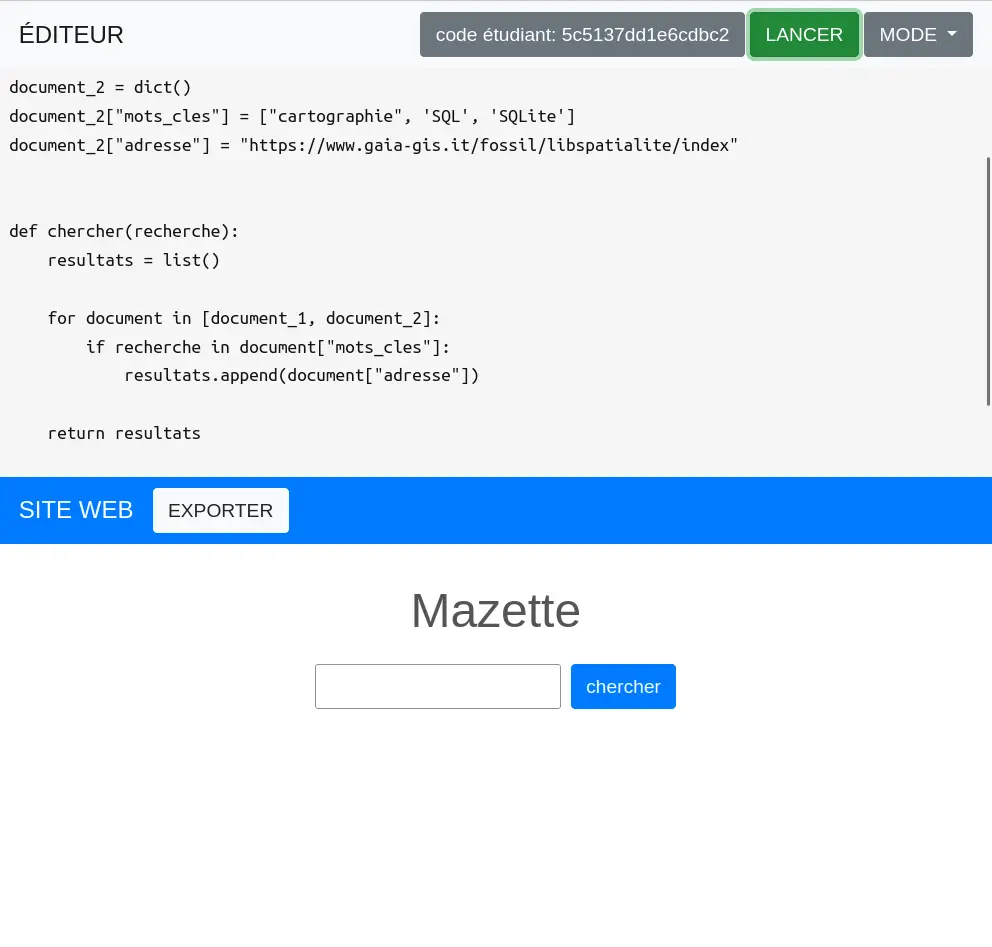This screenshot has width=992, height=947.
Task: Click the Mazette page heading
Action: click(495, 611)
